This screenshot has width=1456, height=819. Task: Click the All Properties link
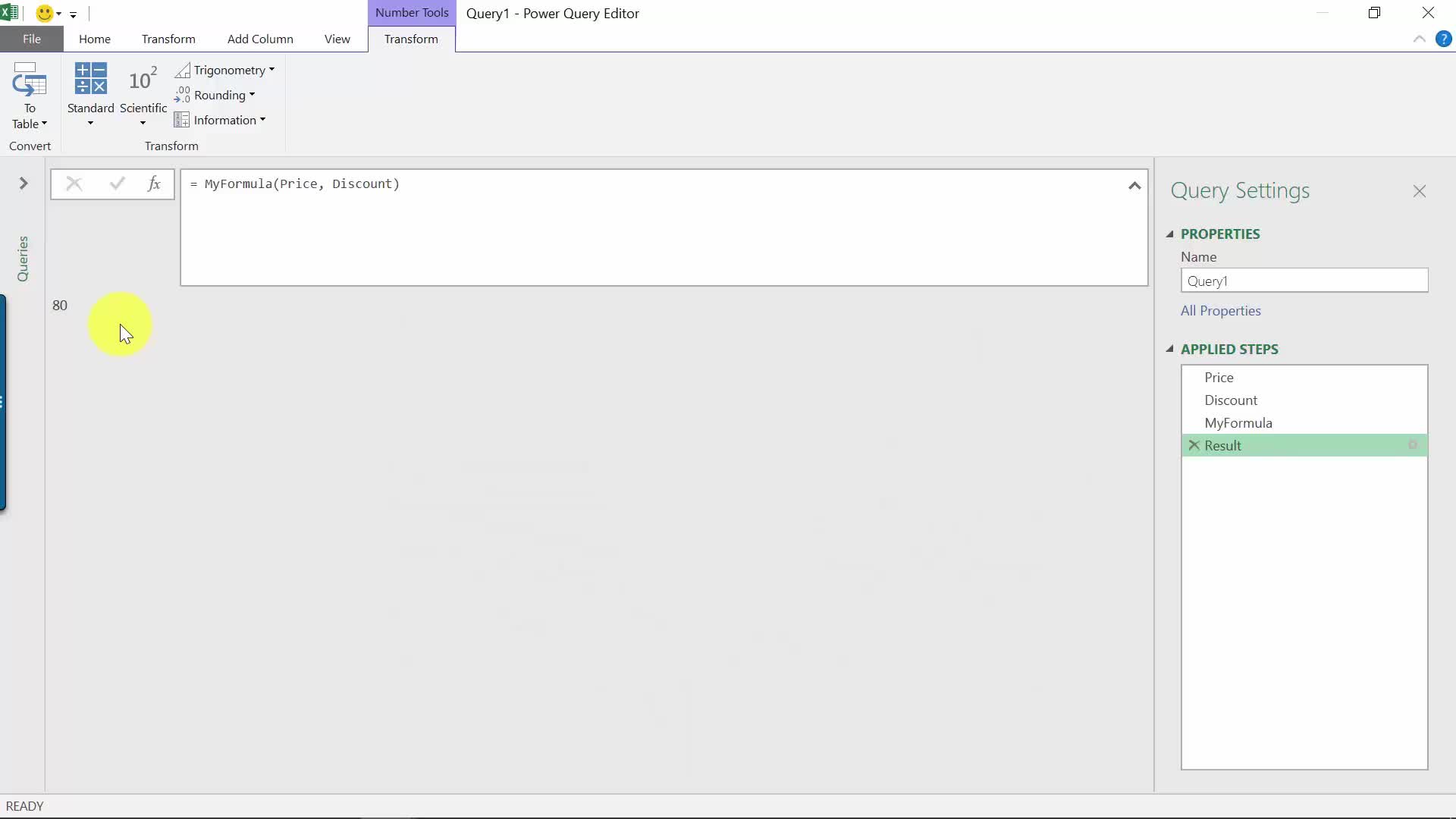tap(1220, 310)
